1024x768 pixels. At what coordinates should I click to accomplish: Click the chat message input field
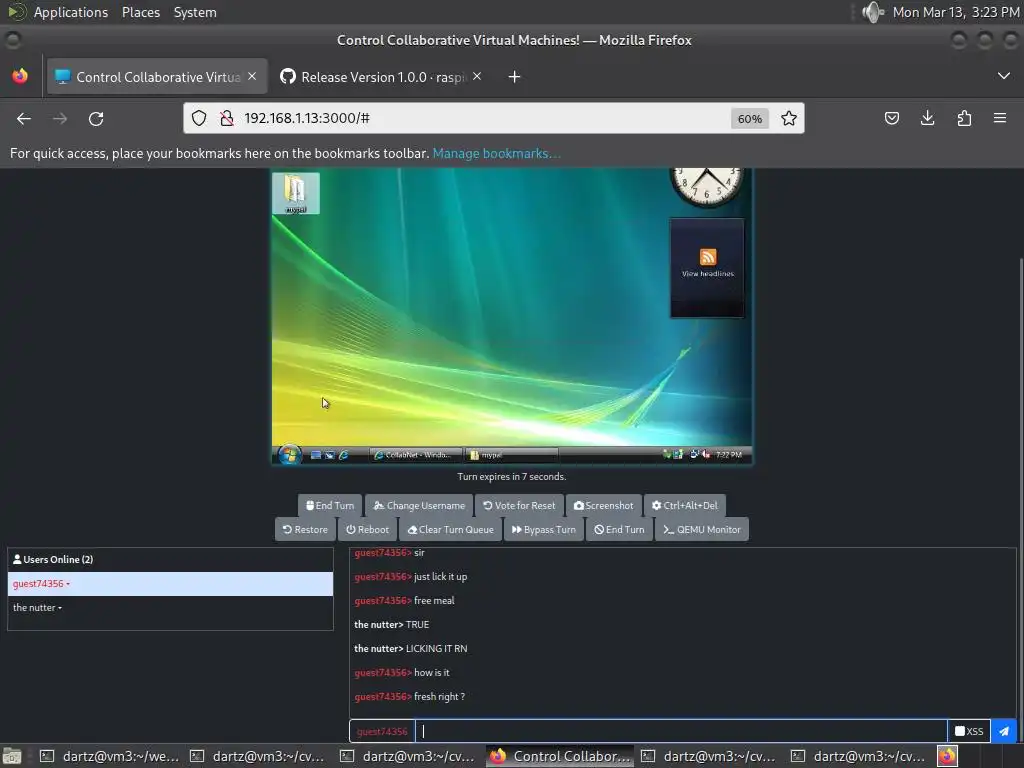681,731
